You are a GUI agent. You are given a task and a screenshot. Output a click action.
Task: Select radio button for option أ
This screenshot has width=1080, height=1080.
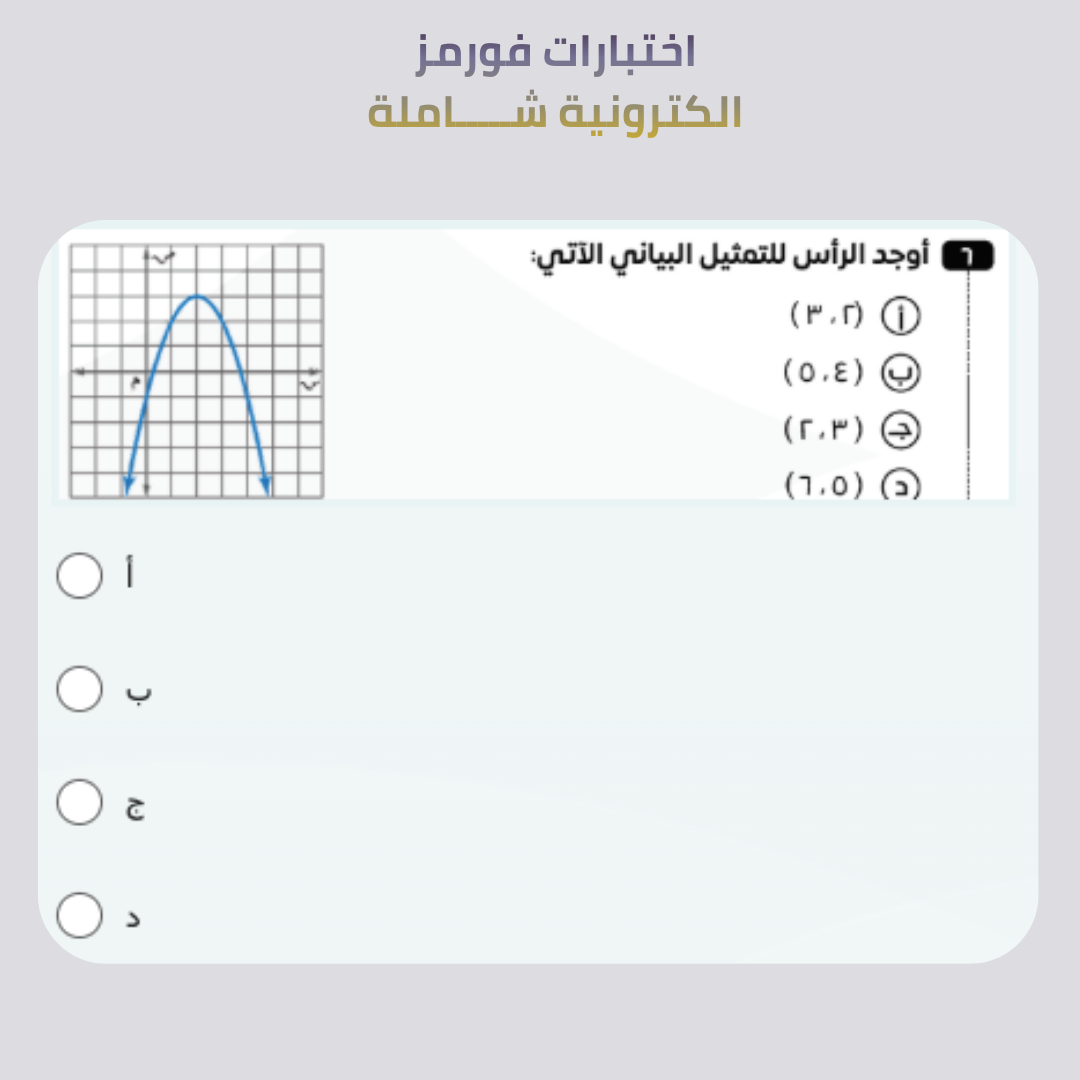point(79,575)
